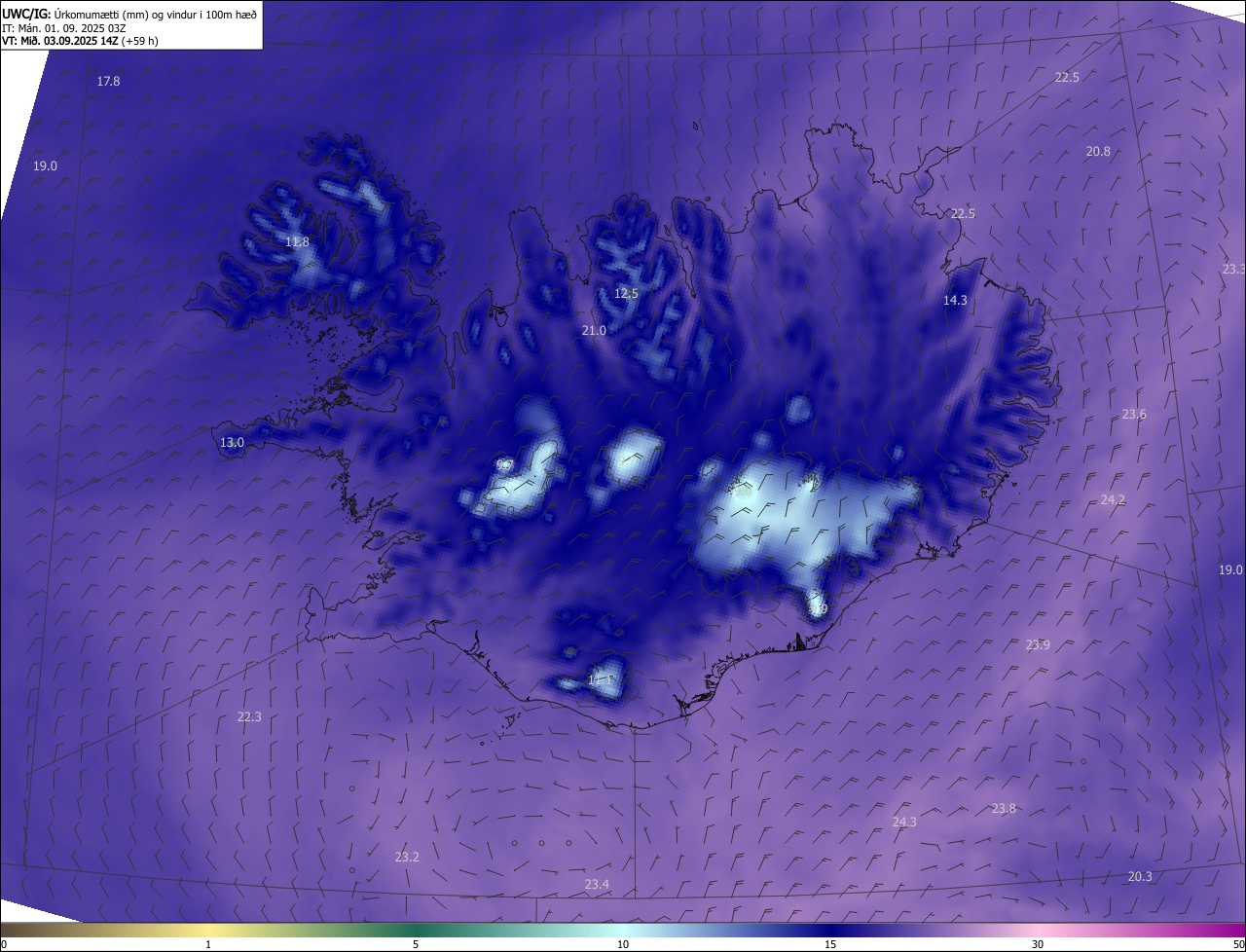Click the title 'Úrkomumætti (mm) og vindur í 100m hæð'
Viewport: 1246px width, 952px height.
coord(156,14)
